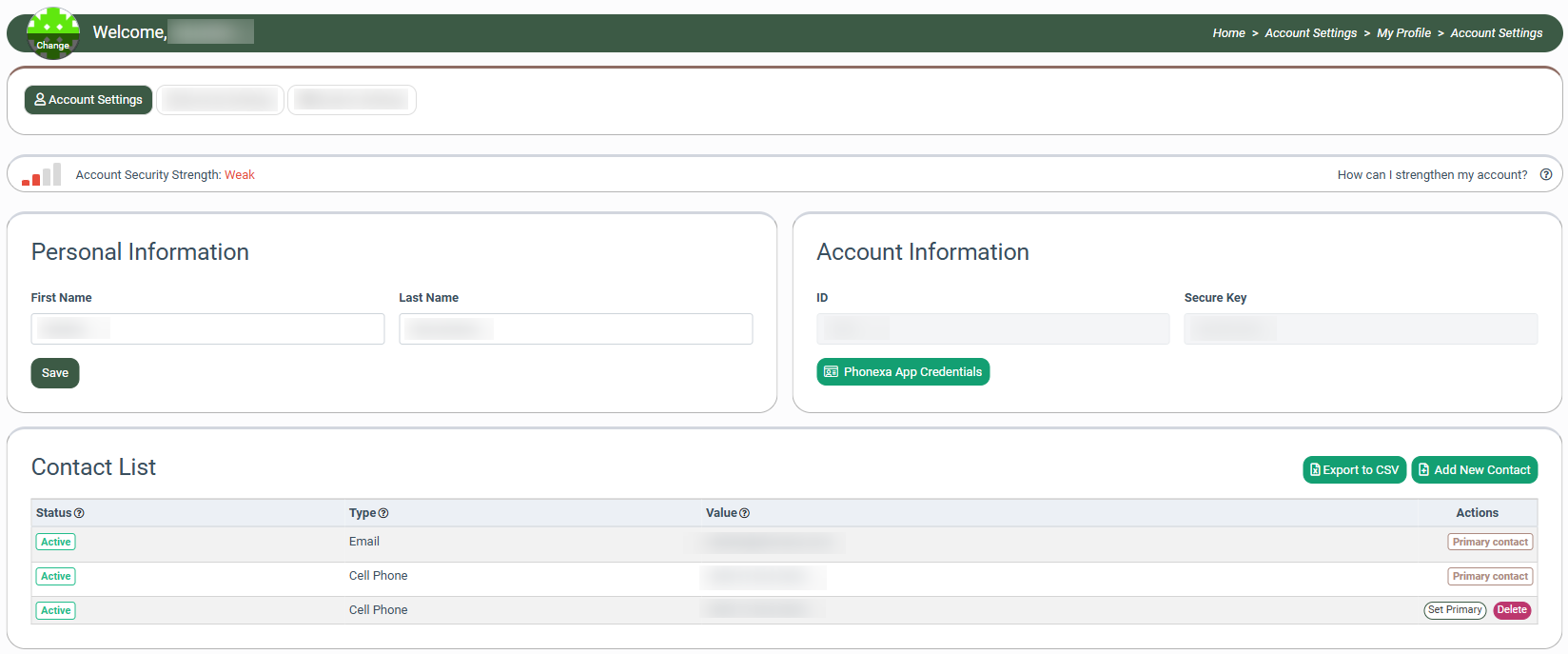Add a new contact
The image size is (1568, 654).
(1474, 470)
